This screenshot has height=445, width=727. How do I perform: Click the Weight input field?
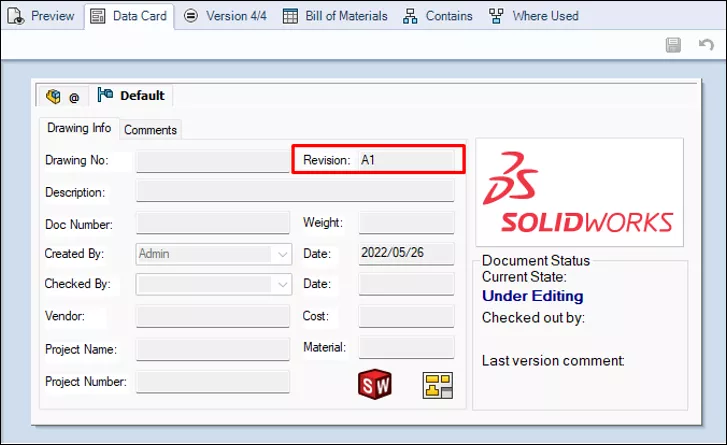click(x=406, y=223)
